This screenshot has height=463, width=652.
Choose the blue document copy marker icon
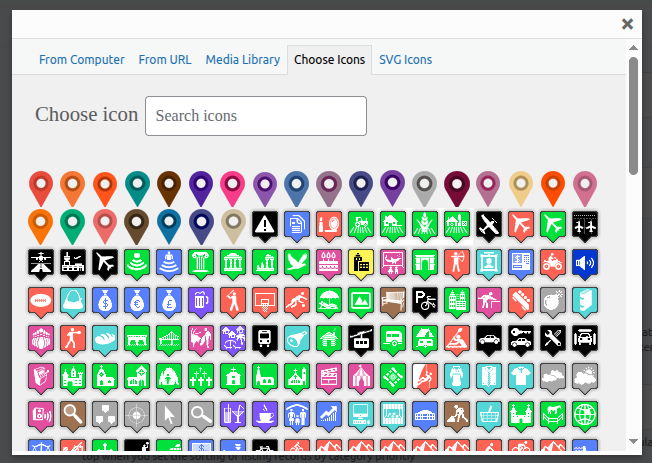pos(296,227)
